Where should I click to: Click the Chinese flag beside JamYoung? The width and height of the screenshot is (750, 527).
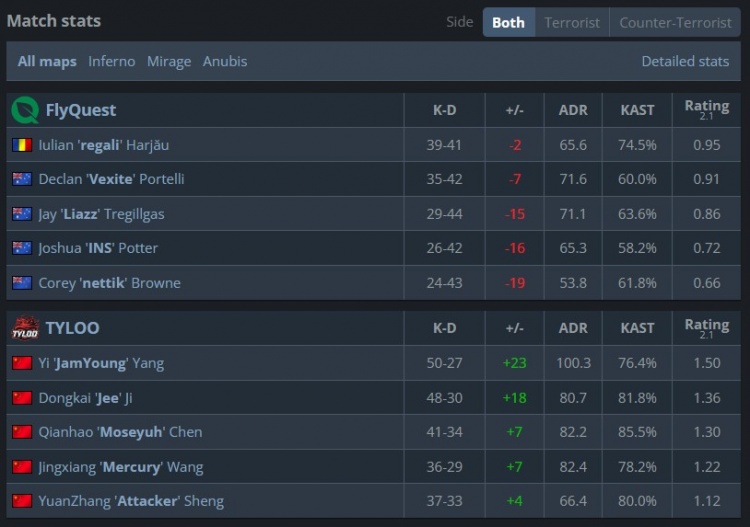[22, 363]
